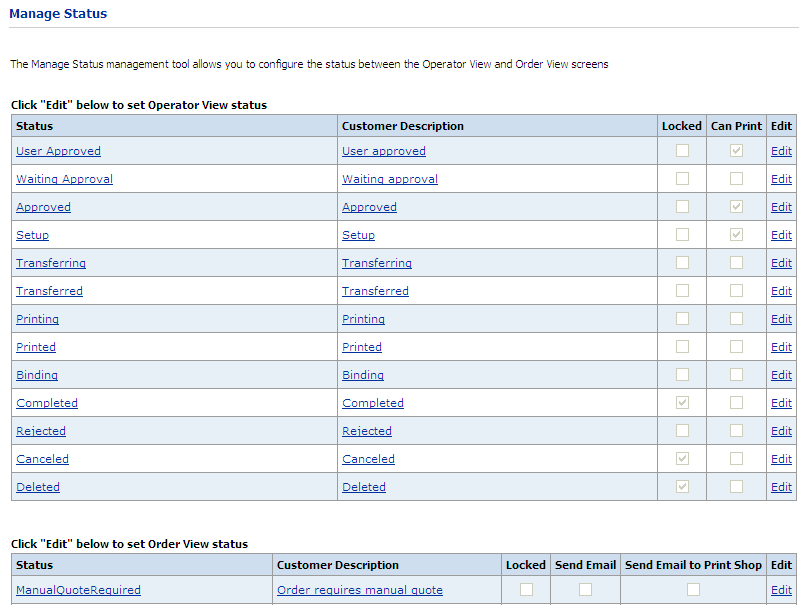Open the Rejected status link
806x605 pixels.
tap(41, 431)
